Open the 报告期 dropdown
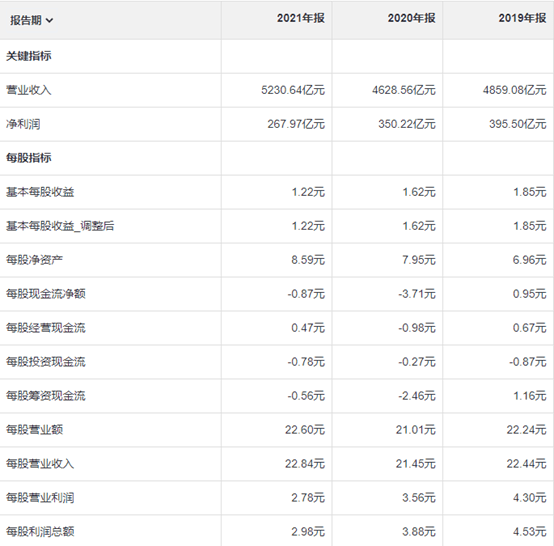554x546 pixels. pyautogui.click(x=31, y=20)
